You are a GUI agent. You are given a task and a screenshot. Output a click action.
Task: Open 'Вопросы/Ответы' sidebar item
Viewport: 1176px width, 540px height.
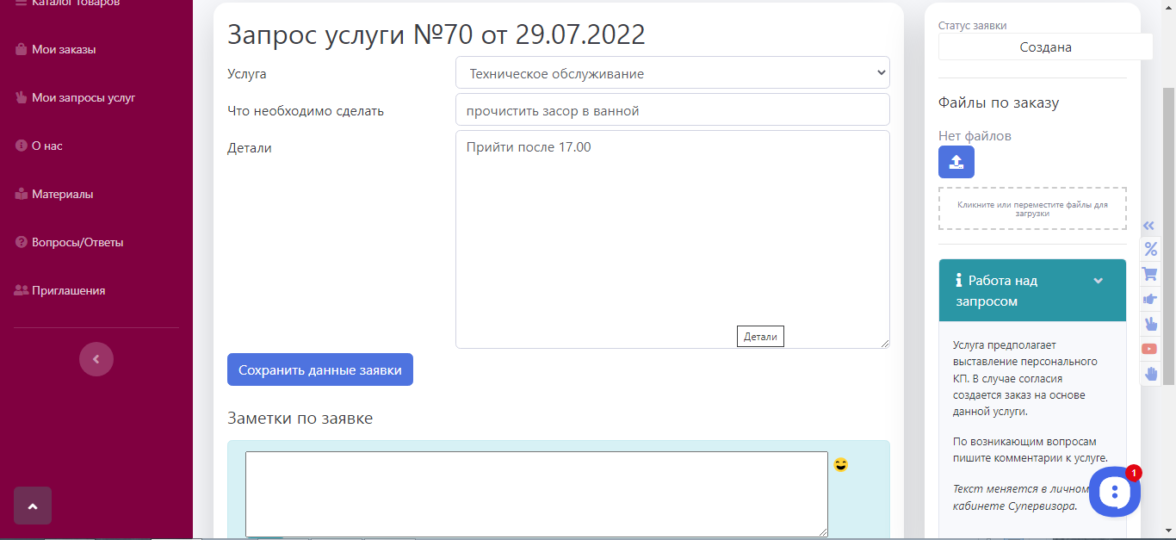69,242
